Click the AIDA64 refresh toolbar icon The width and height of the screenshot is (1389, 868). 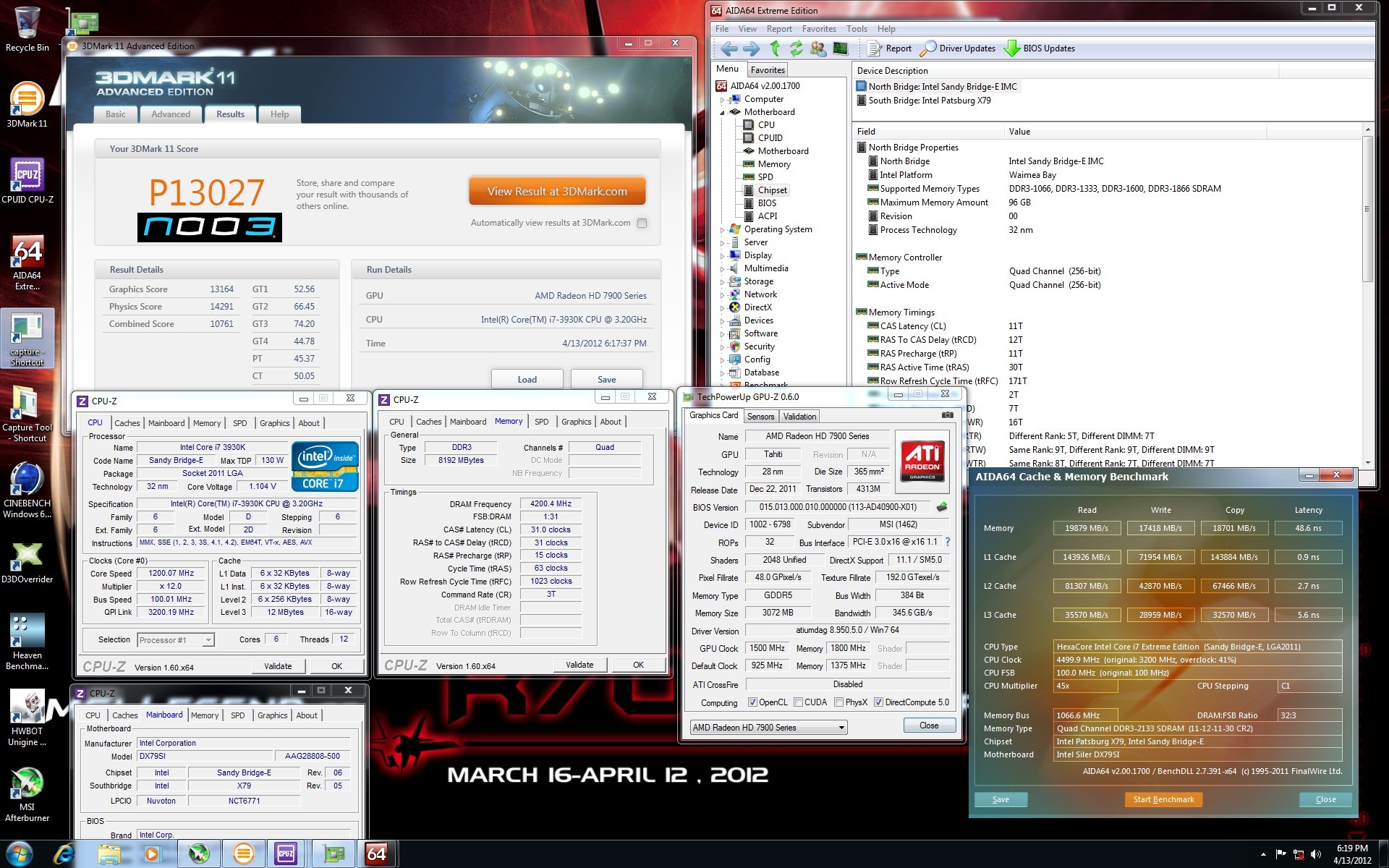pyautogui.click(x=796, y=48)
